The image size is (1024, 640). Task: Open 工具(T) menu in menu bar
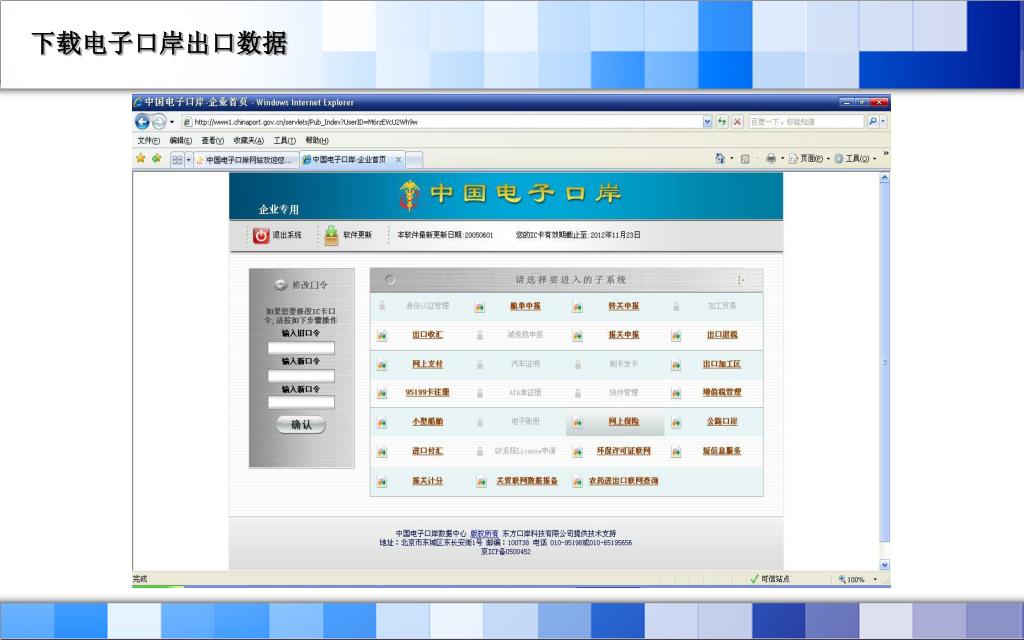[x=284, y=140]
